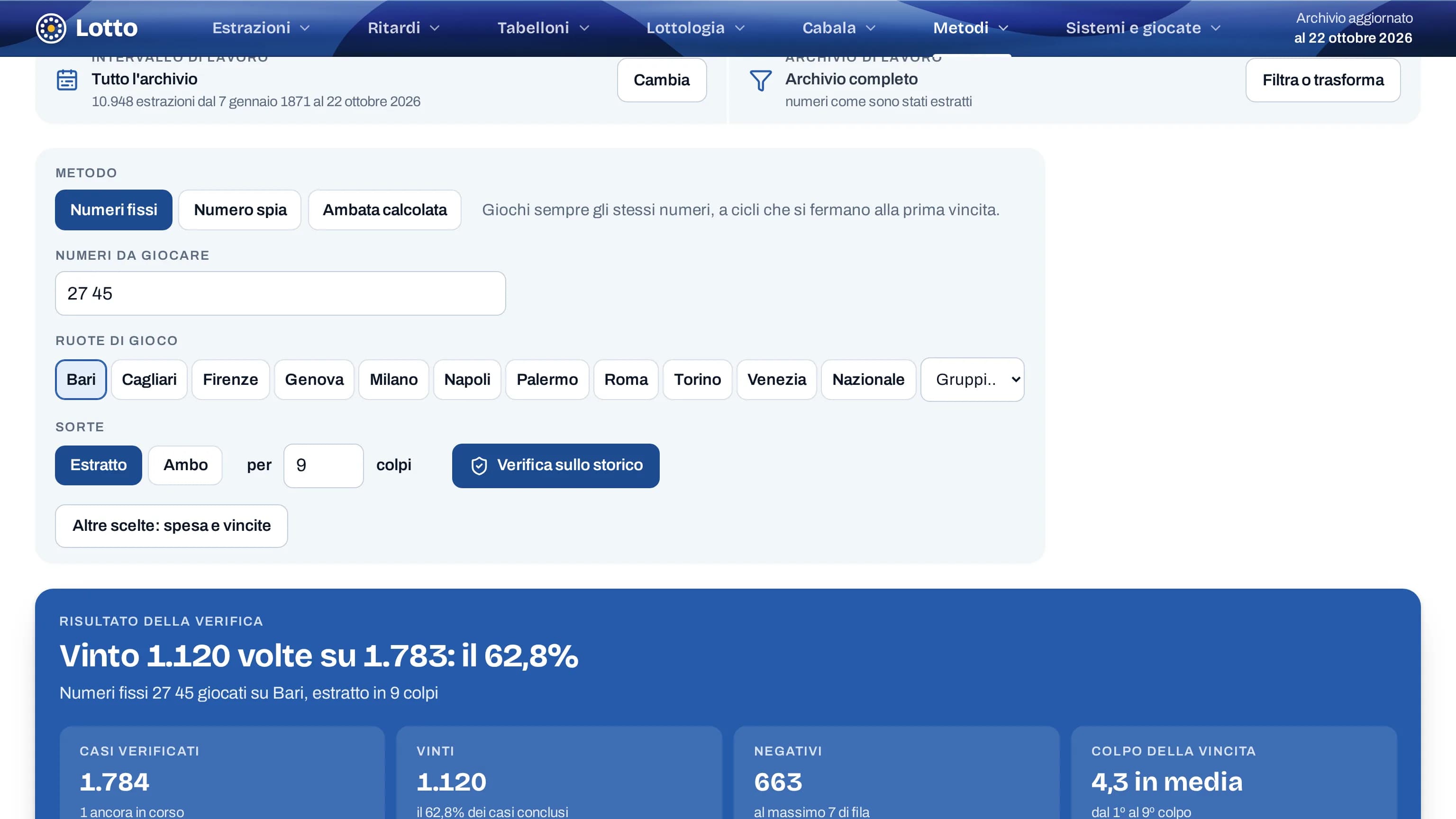1456x819 pixels.
Task: Toggle the Palermo wheel
Action: pyautogui.click(x=547, y=379)
